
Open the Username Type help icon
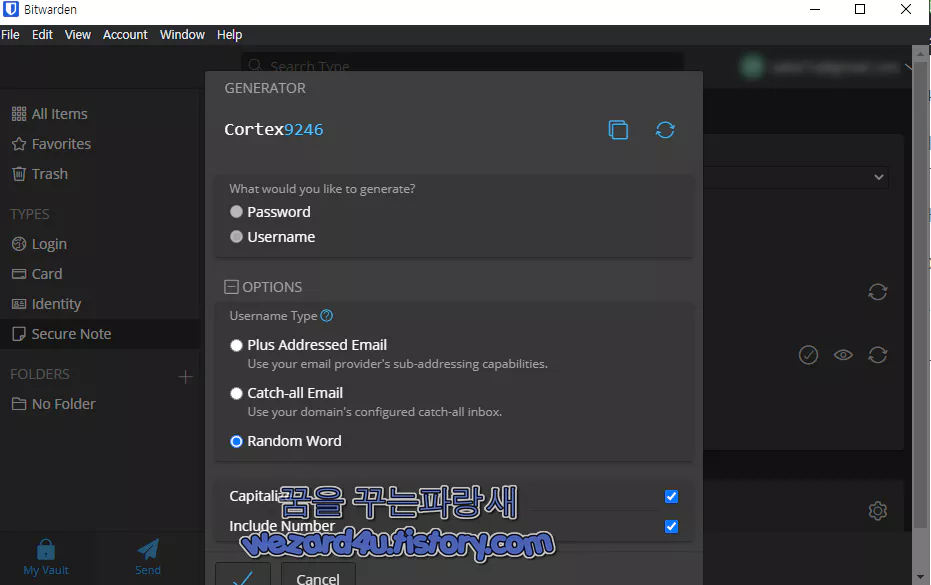coord(327,316)
